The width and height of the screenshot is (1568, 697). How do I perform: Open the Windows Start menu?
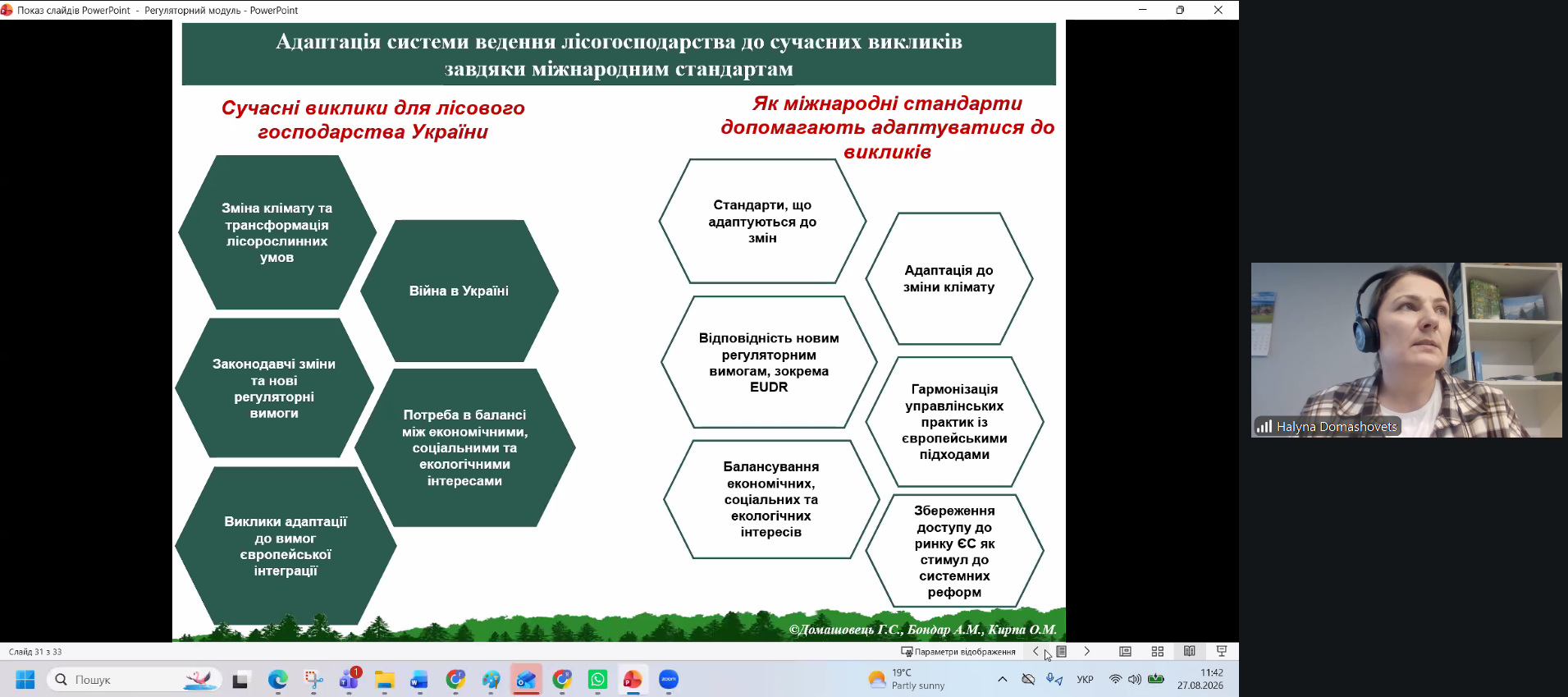[x=25, y=680]
